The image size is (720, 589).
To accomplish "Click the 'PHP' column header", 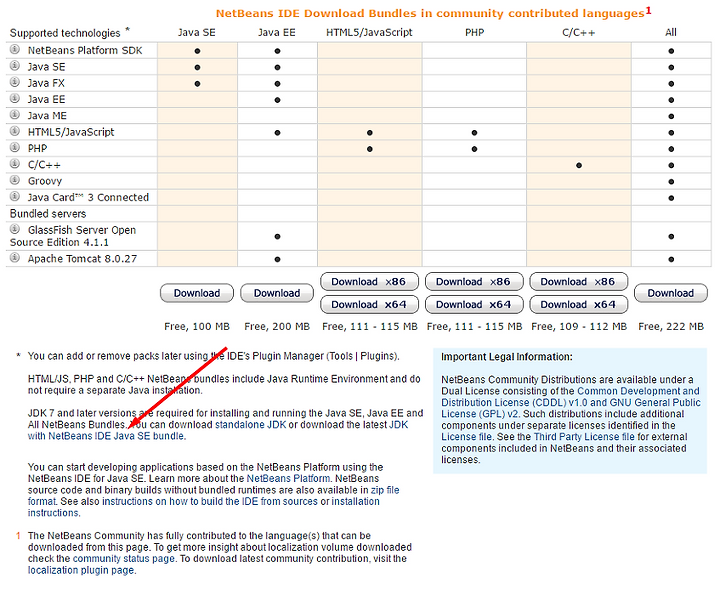I will pos(474,33).
